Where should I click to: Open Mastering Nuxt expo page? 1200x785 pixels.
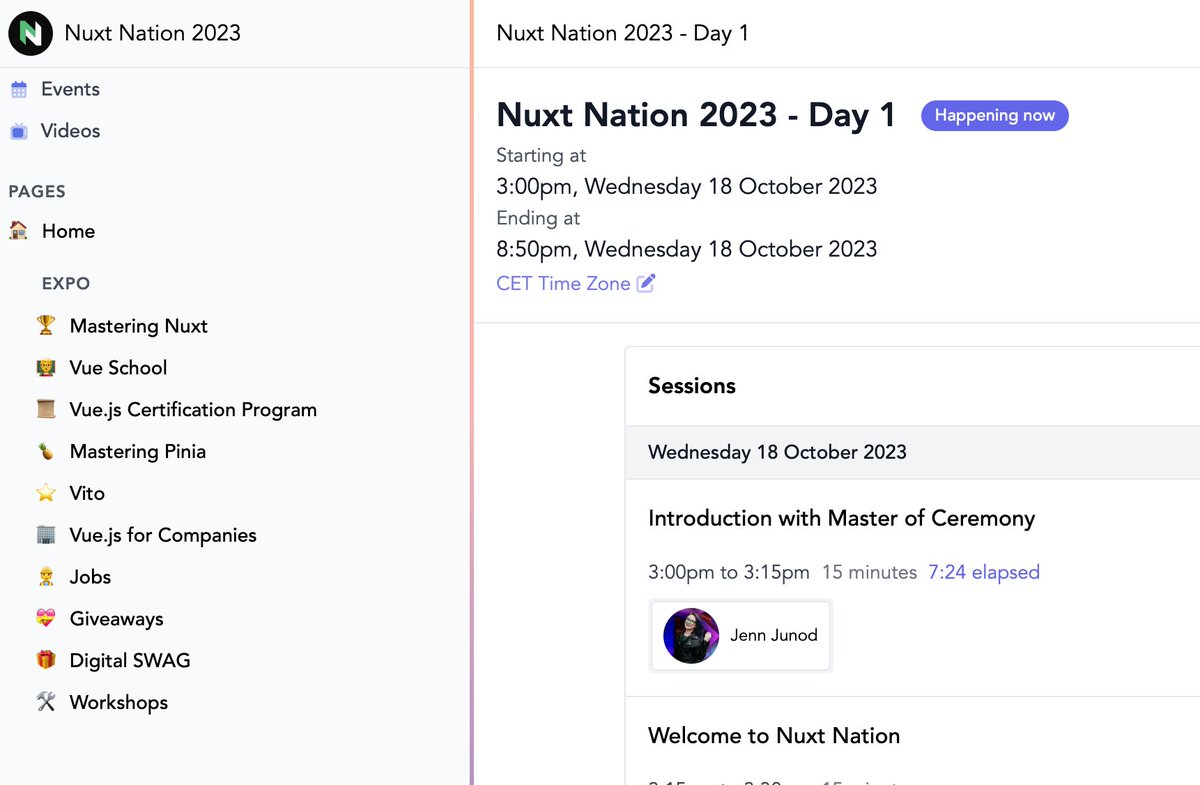click(139, 326)
